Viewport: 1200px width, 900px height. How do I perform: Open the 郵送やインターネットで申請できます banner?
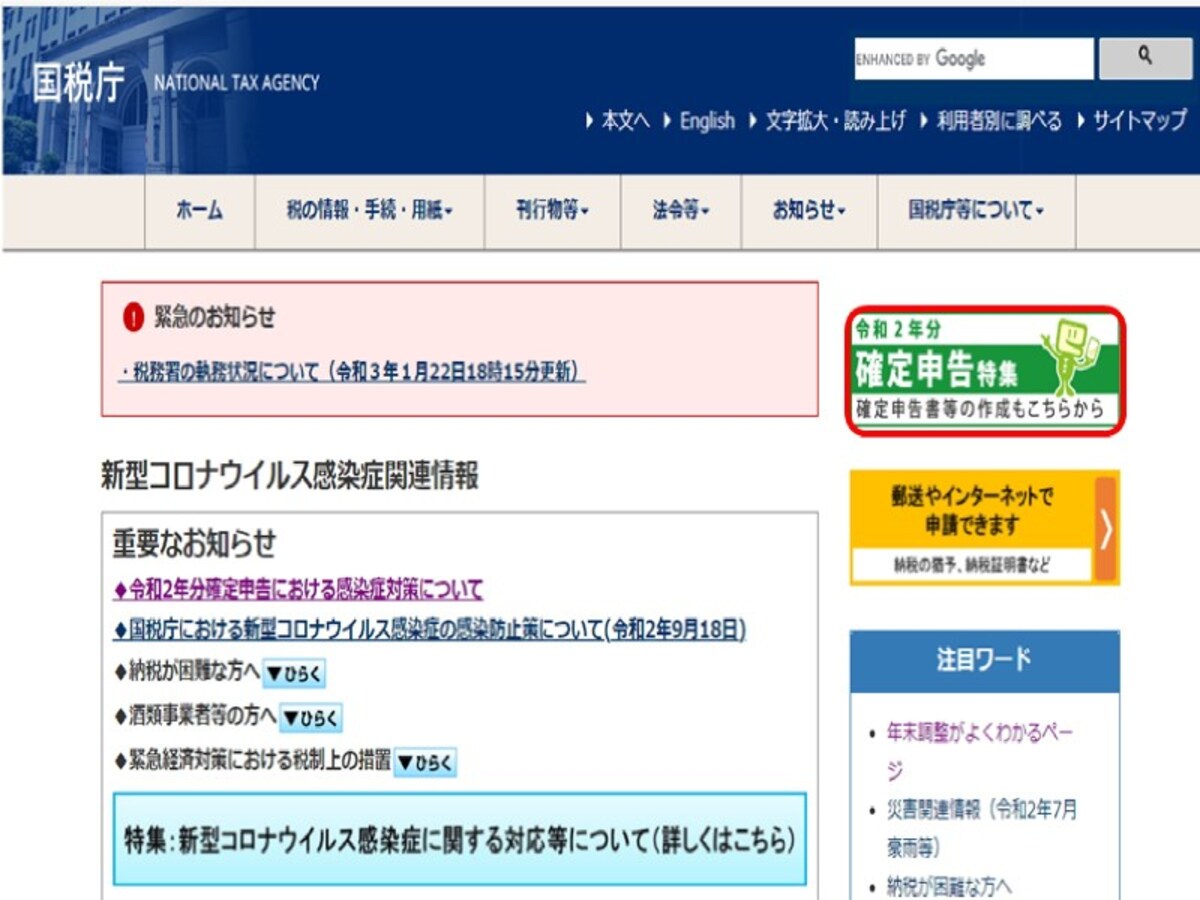[984, 528]
